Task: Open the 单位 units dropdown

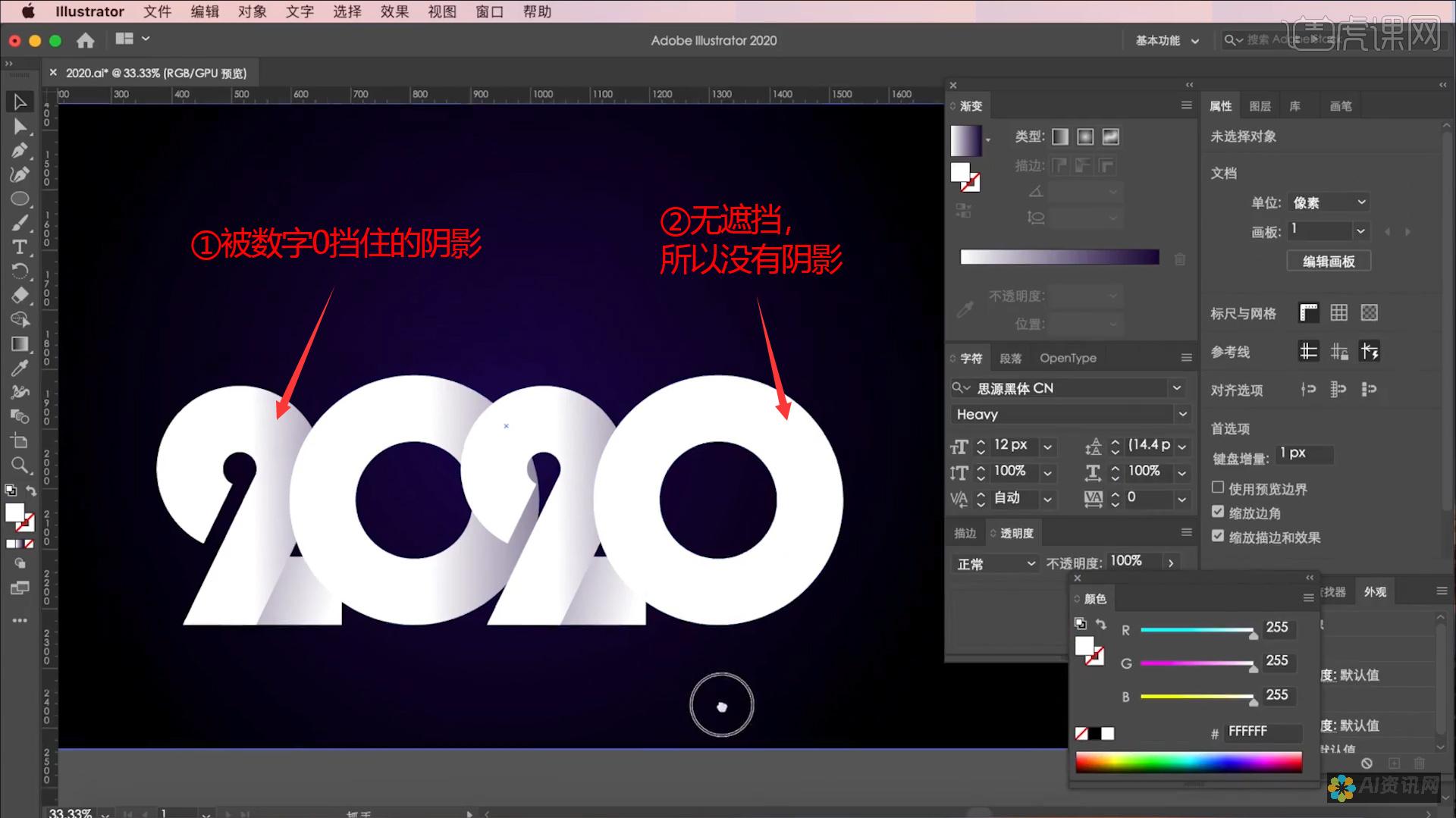Action: click(x=1329, y=202)
